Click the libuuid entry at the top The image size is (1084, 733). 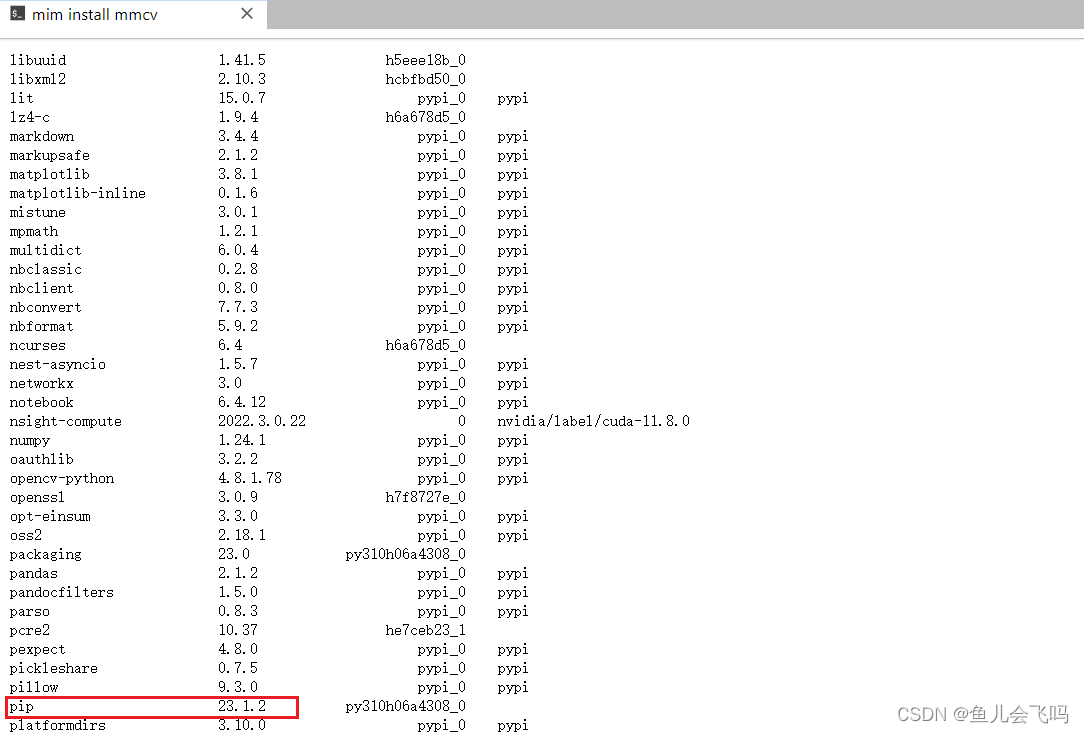37,60
